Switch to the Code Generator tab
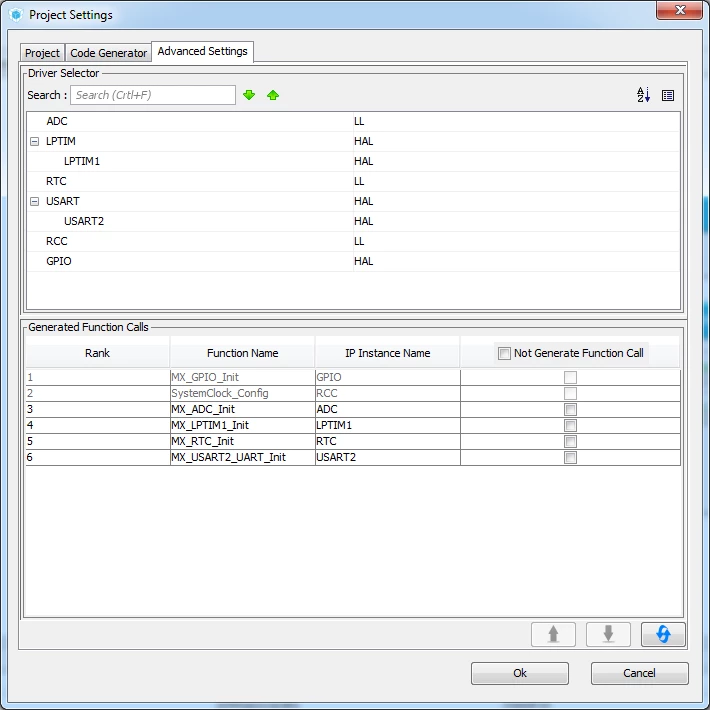Image resolution: width=710 pixels, height=710 pixels. [109, 53]
